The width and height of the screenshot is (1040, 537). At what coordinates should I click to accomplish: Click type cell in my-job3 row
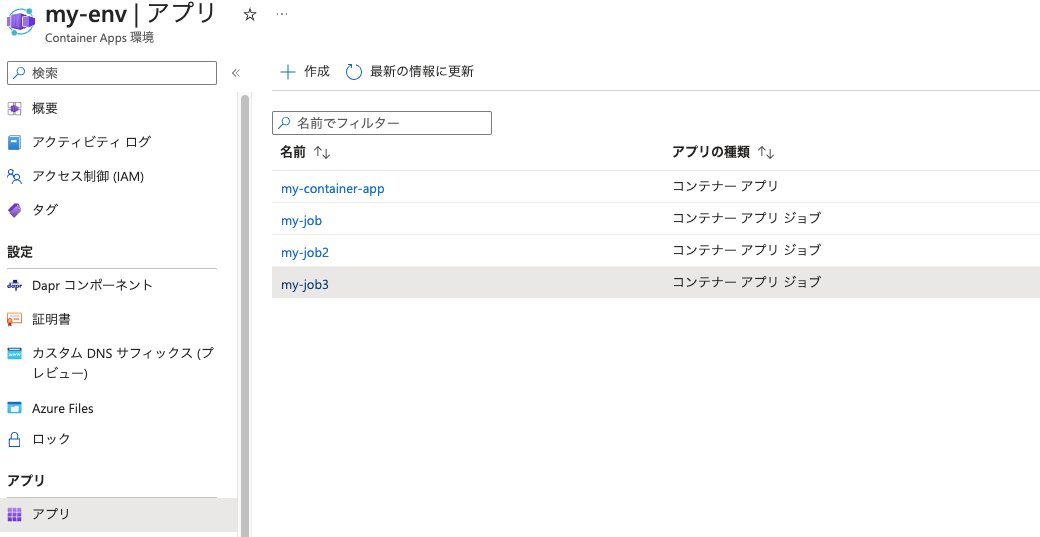(747, 282)
